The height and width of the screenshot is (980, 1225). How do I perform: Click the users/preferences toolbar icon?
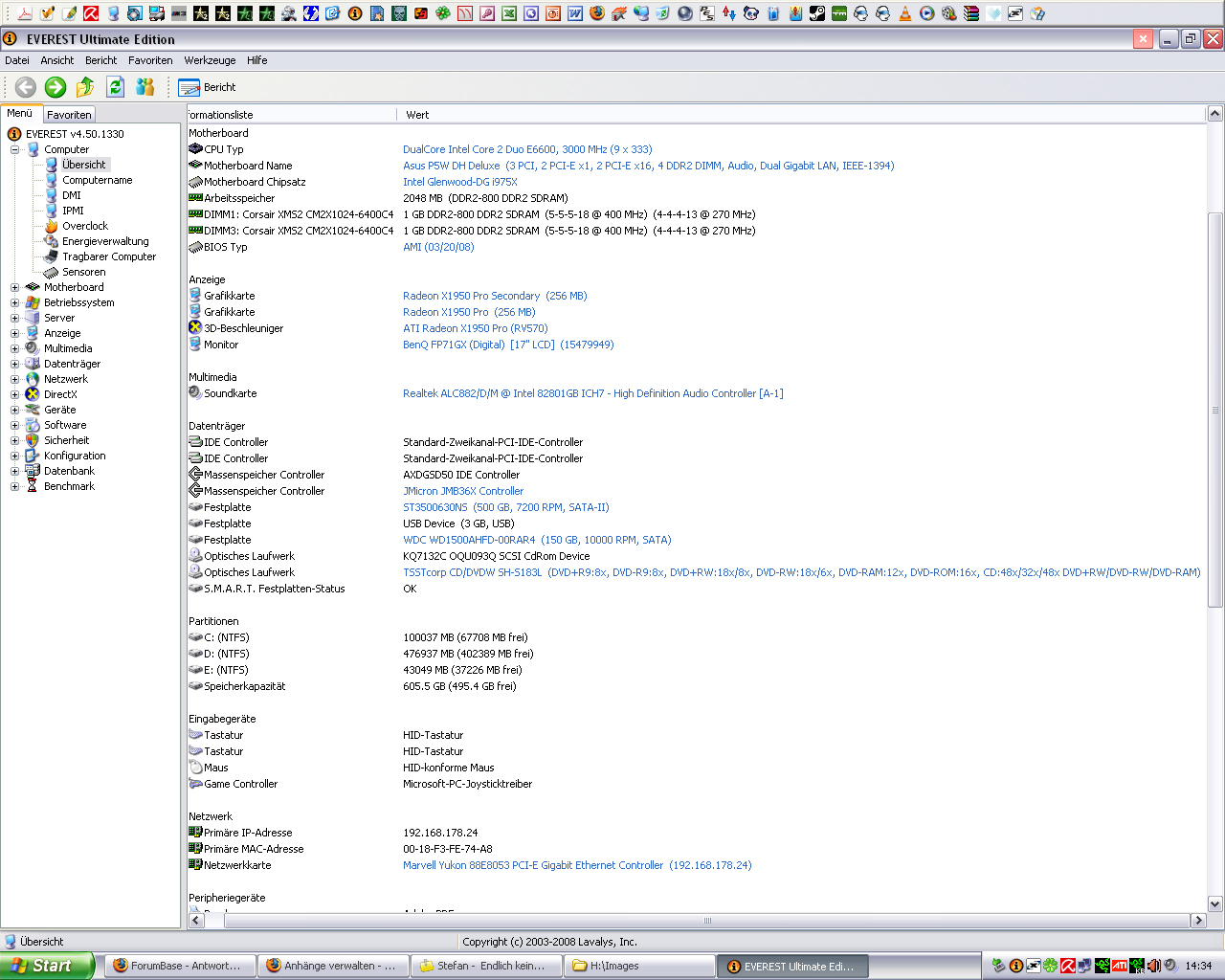[145, 87]
